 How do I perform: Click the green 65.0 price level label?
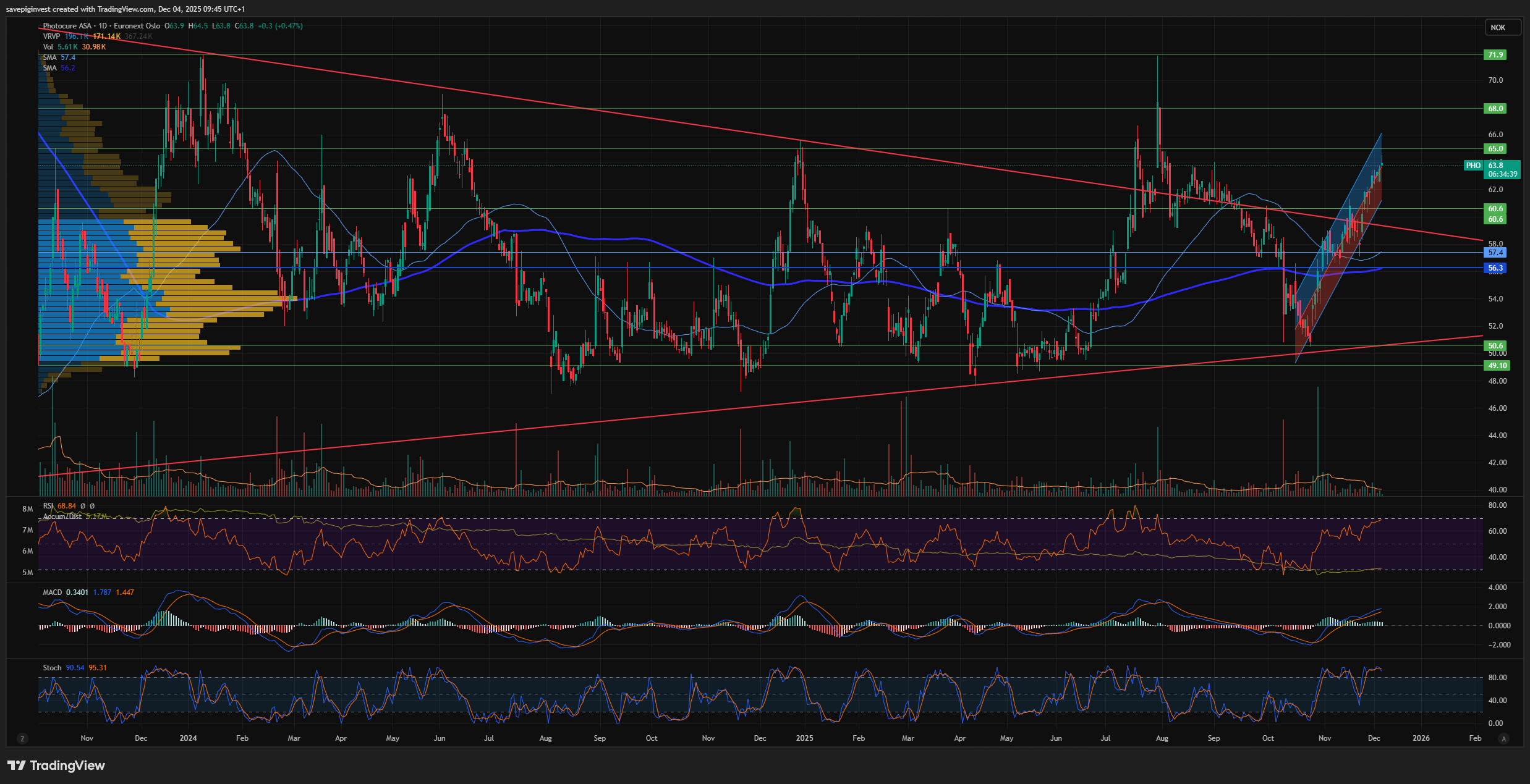pos(1495,149)
